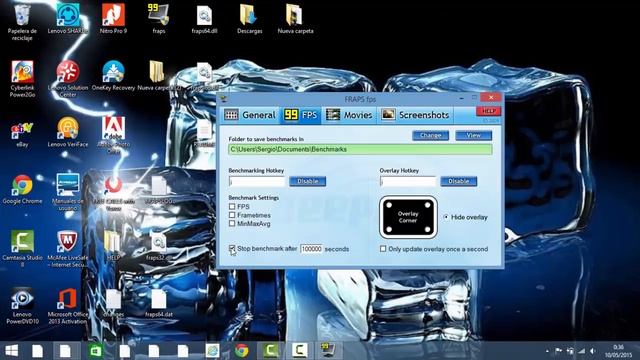
Task: Select the Descargas folder icon
Action: tap(249, 18)
